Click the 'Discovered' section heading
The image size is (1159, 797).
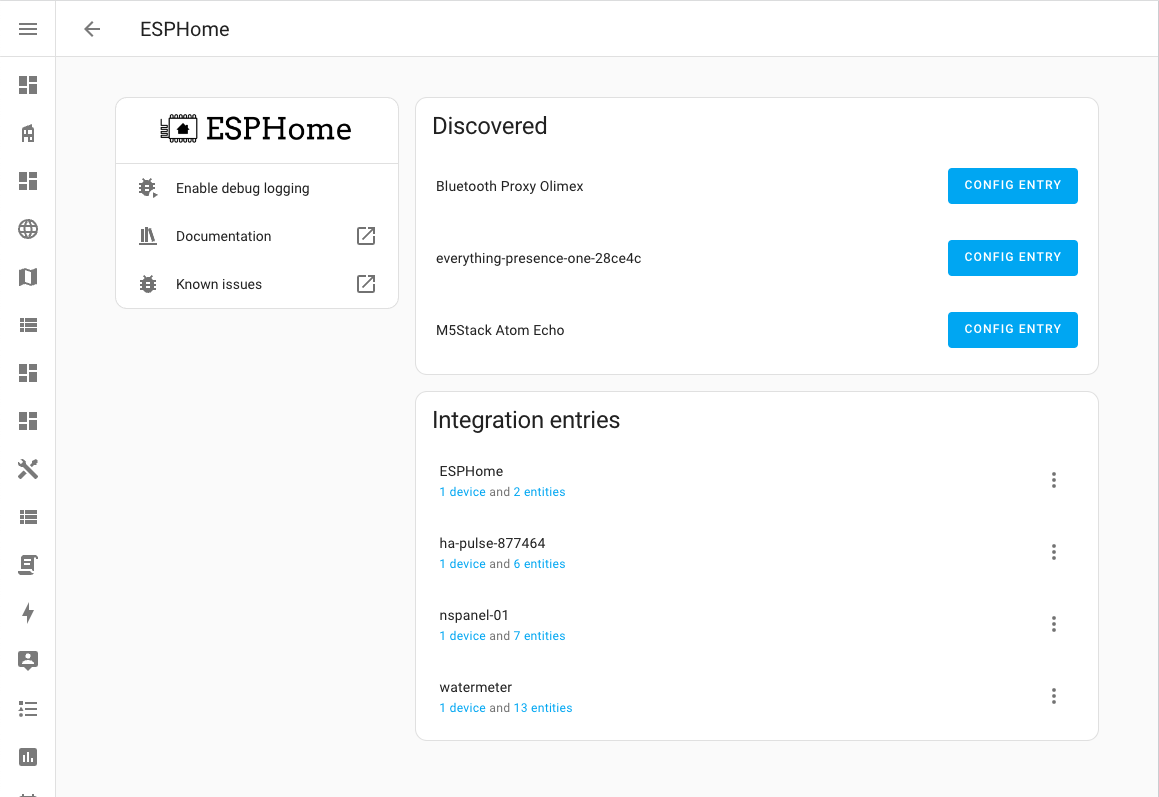[x=489, y=126]
